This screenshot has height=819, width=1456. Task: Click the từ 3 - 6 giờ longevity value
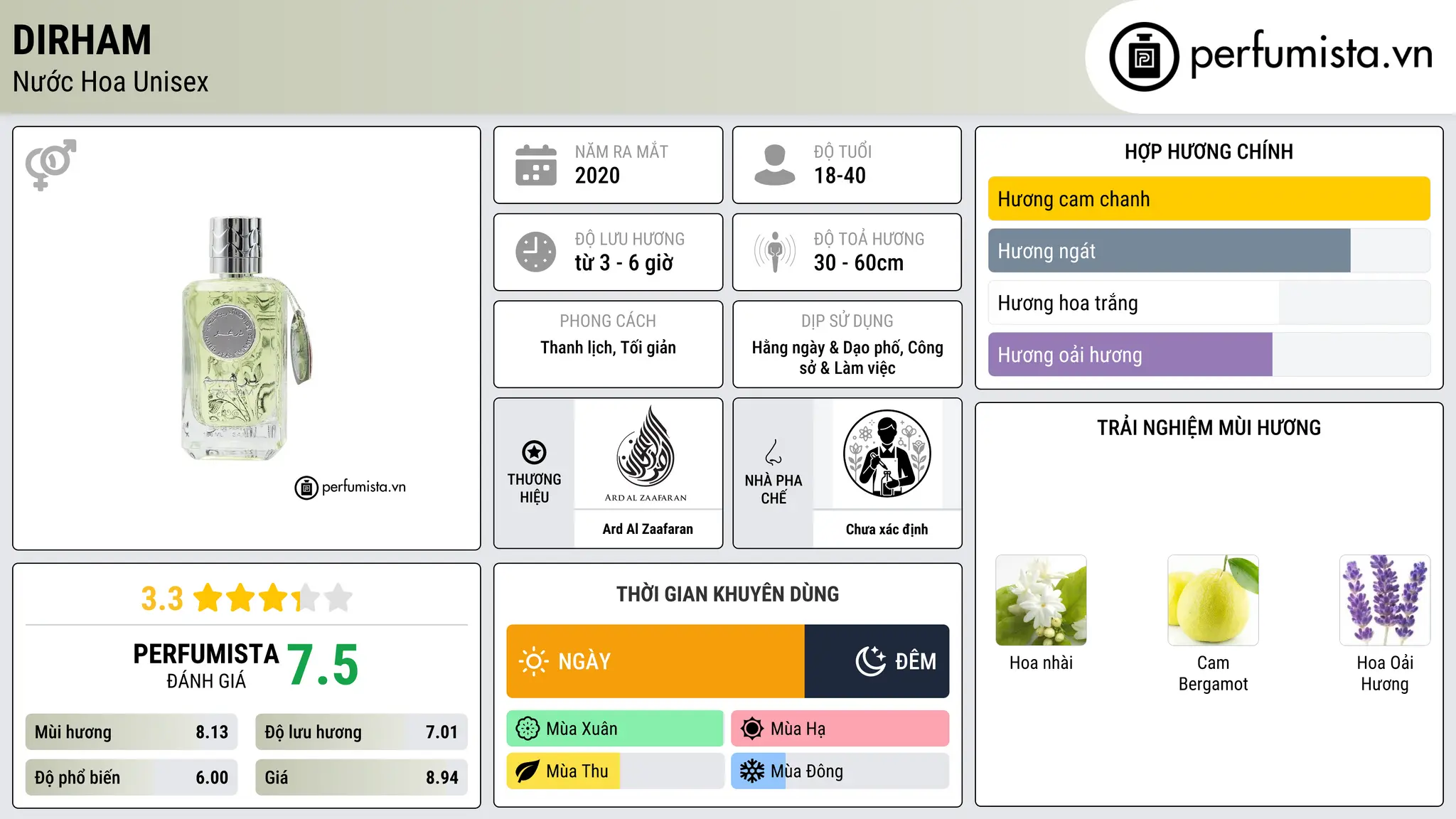pyautogui.click(x=624, y=263)
